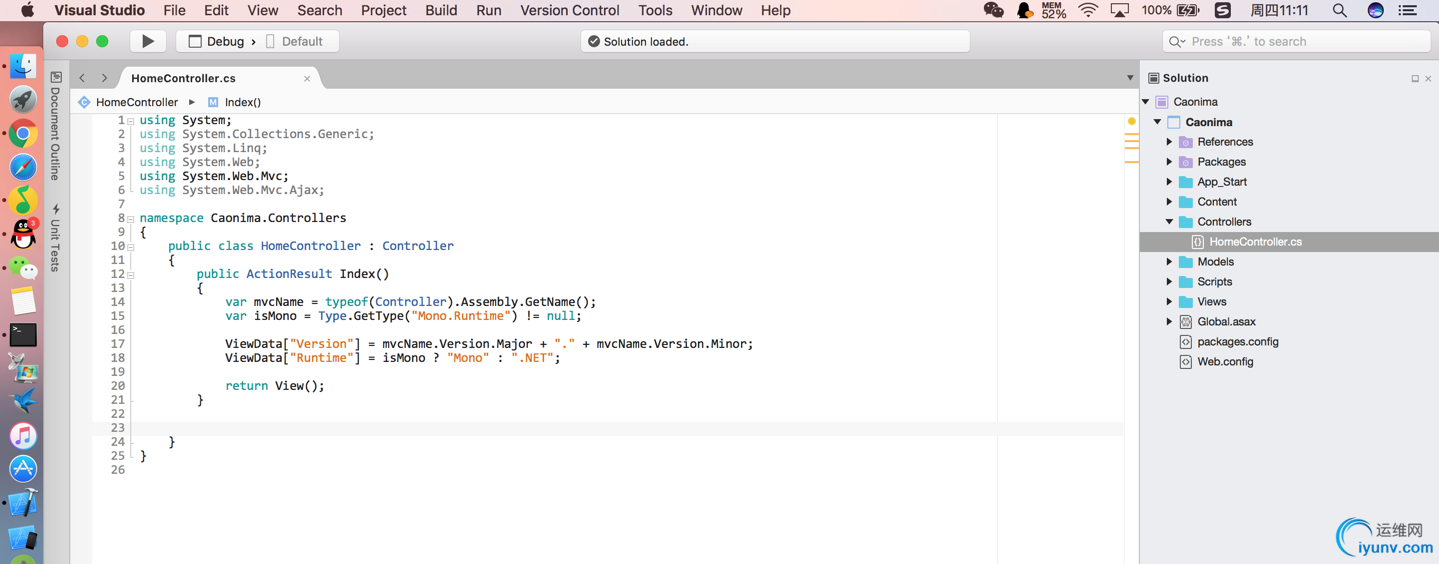Image resolution: width=1439 pixels, height=564 pixels.
Task: Select the Global.asax file icon
Action: pyautogui.click(x=1185, y=322)
